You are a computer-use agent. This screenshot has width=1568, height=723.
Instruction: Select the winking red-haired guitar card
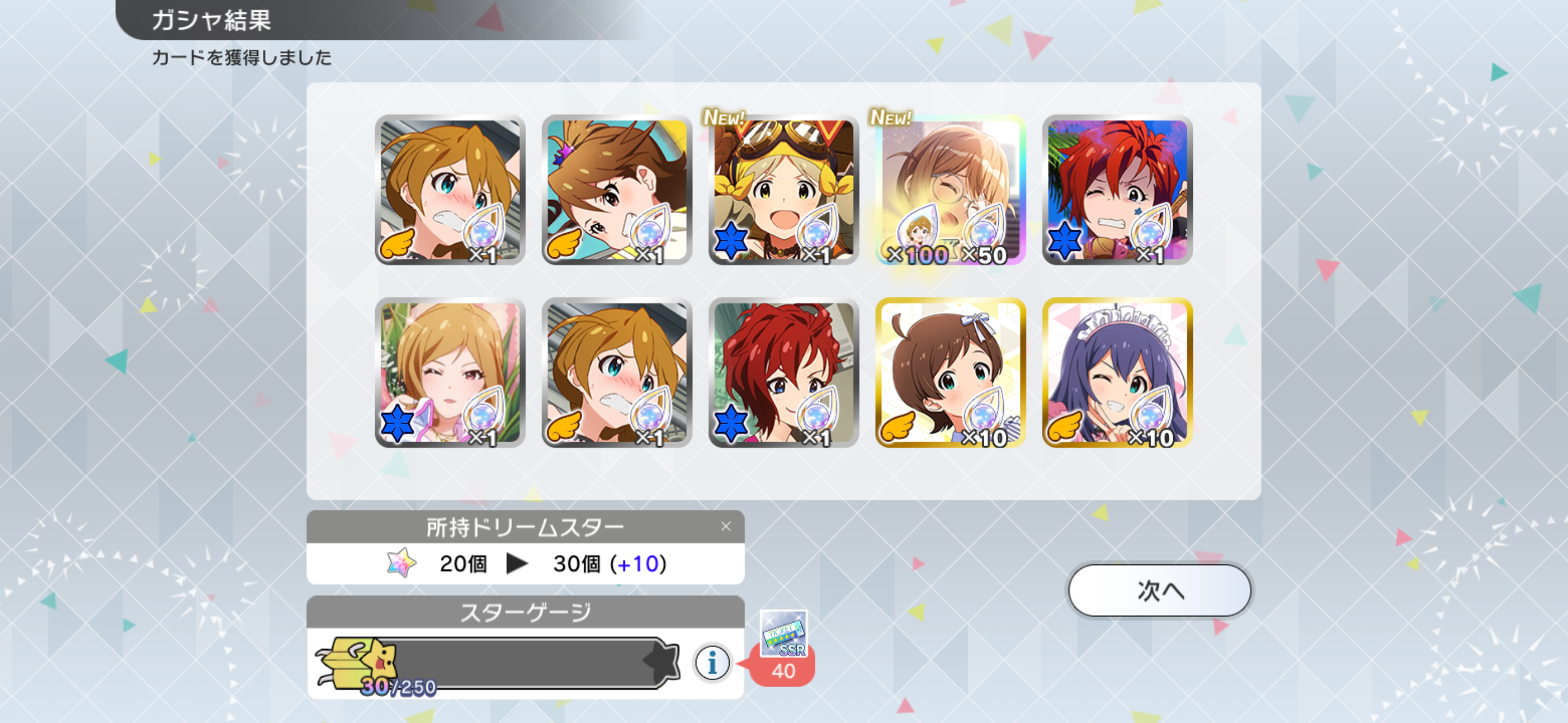tap(1117, 190)
